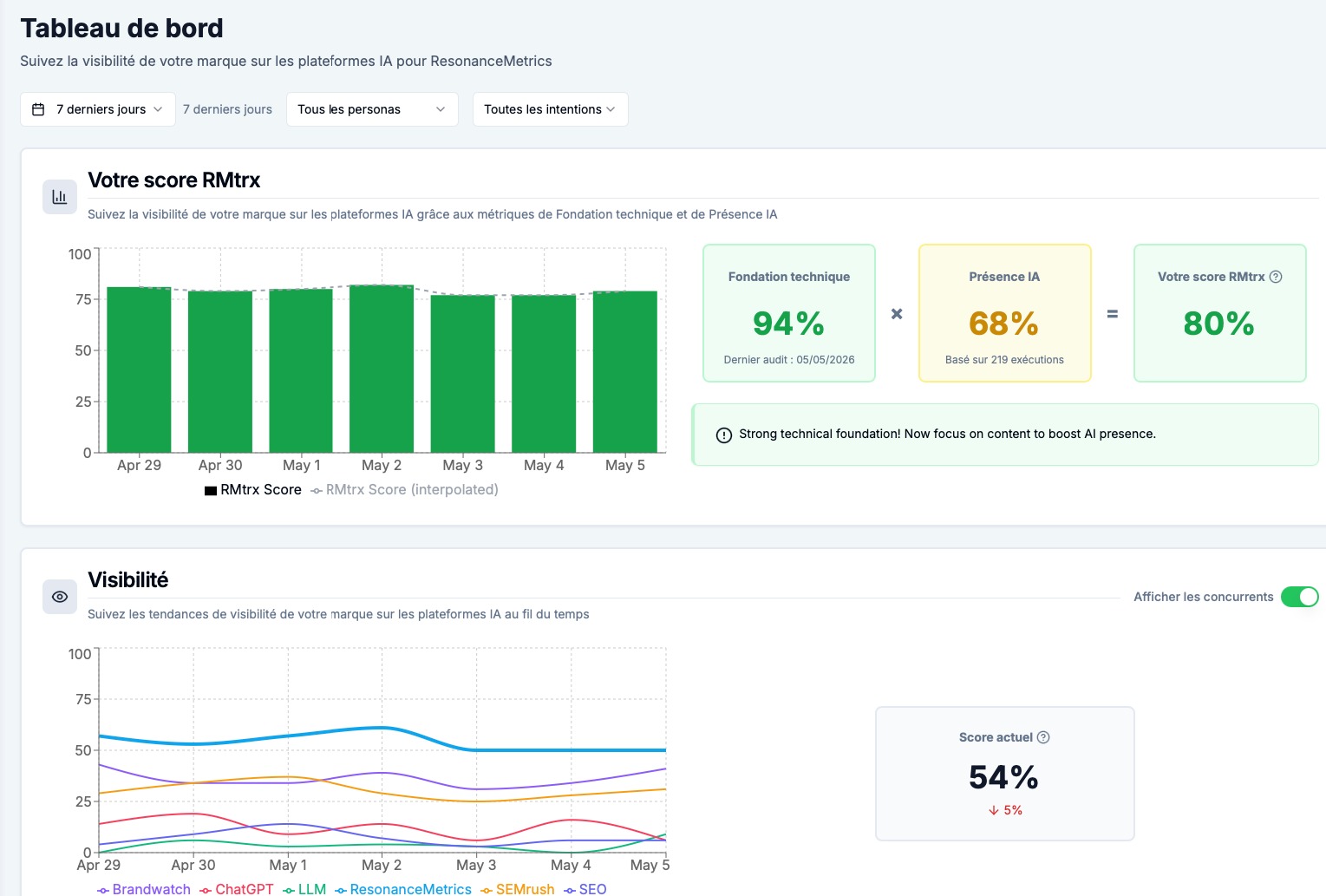Image resolution: width=1326 pixels, height=896 pixels.
Task: Toggle the ResonanceMetrics legend series
Action: [x=403, y=889]
